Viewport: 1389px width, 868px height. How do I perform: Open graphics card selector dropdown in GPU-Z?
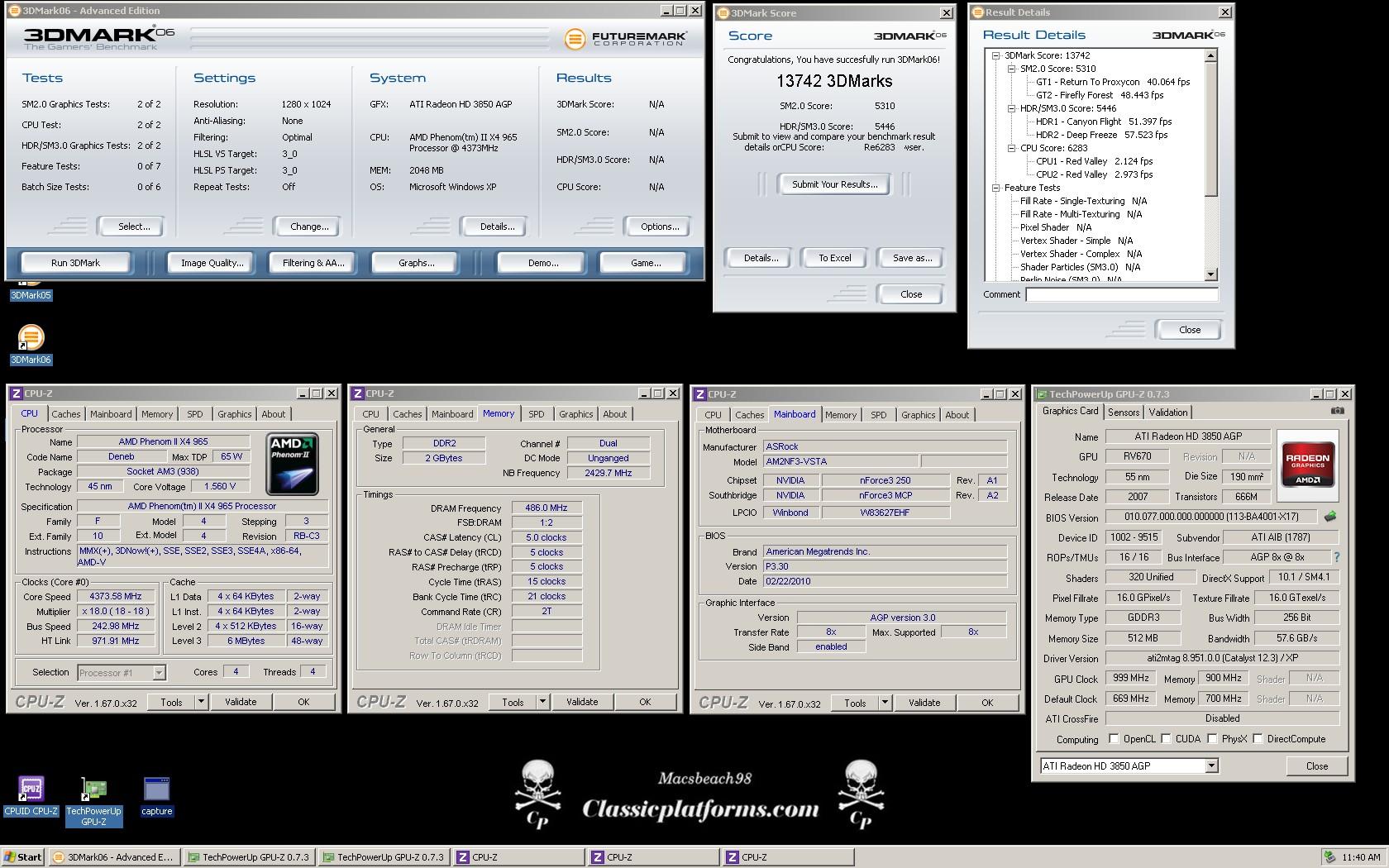pos(1211,766)
